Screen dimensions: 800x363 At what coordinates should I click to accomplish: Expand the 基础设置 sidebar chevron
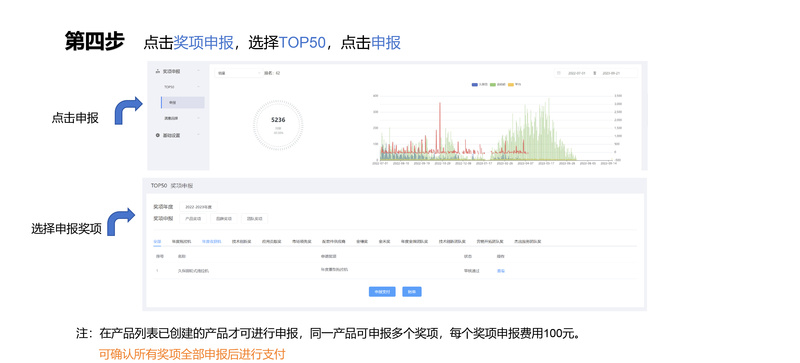tap(198, 134)
